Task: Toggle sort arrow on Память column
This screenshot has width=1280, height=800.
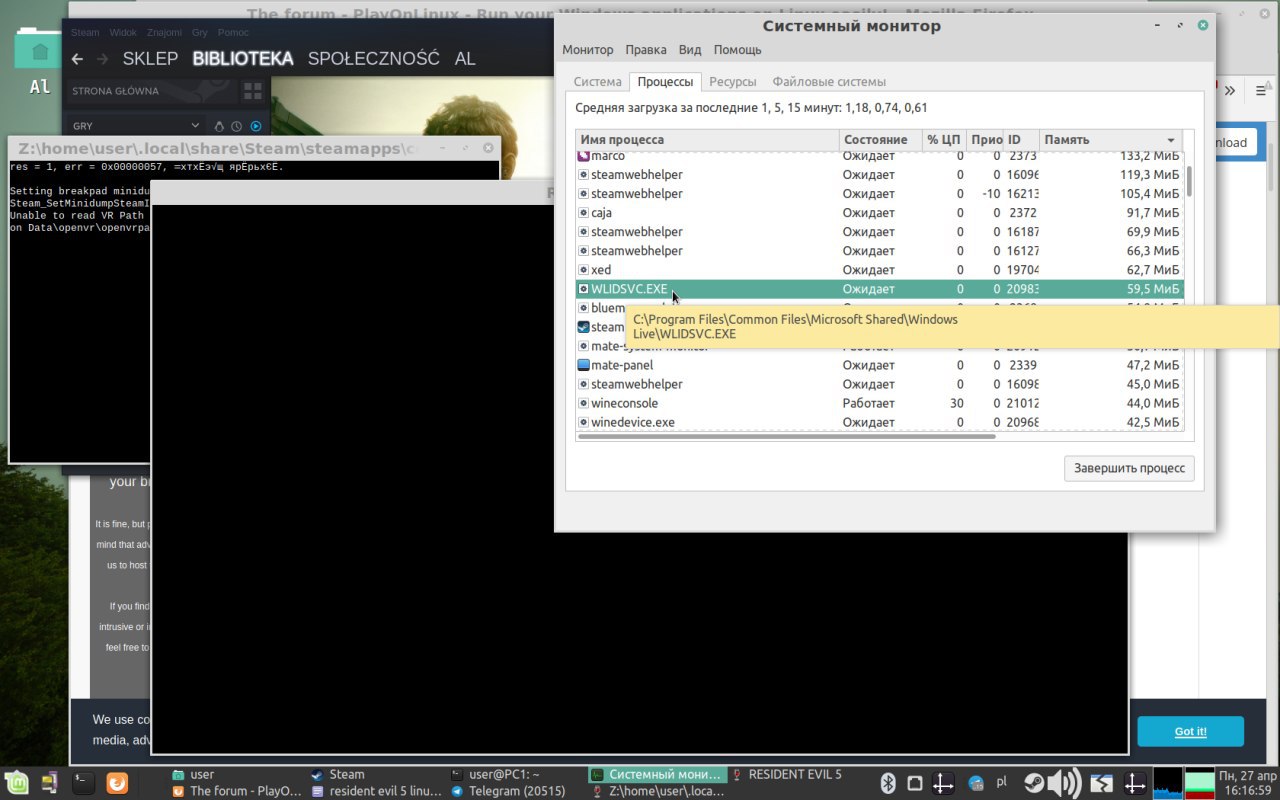Action: coord(1171,140)
